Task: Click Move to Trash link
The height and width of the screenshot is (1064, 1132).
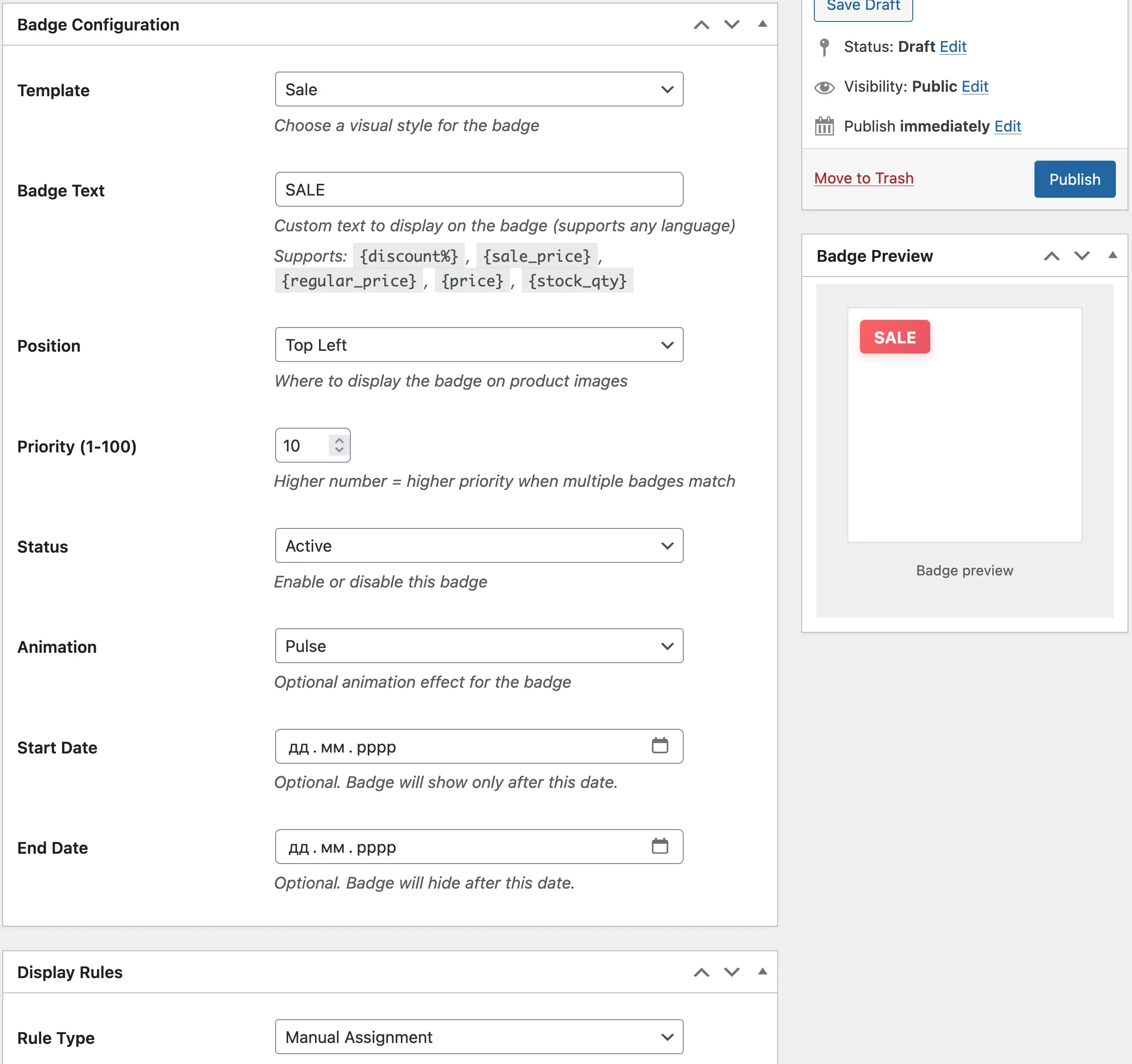Action: click(863, 178)
